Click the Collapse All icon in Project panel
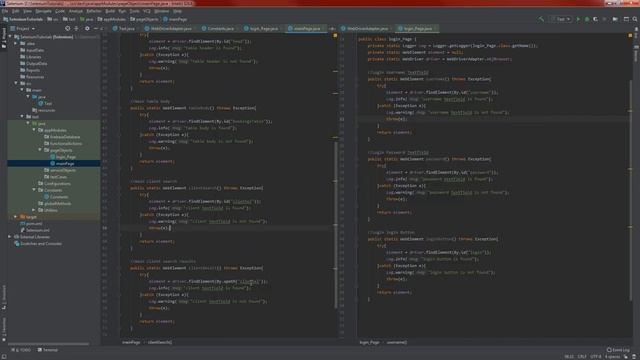Screen dimensions: 640x360 click(x=76, y=29)
